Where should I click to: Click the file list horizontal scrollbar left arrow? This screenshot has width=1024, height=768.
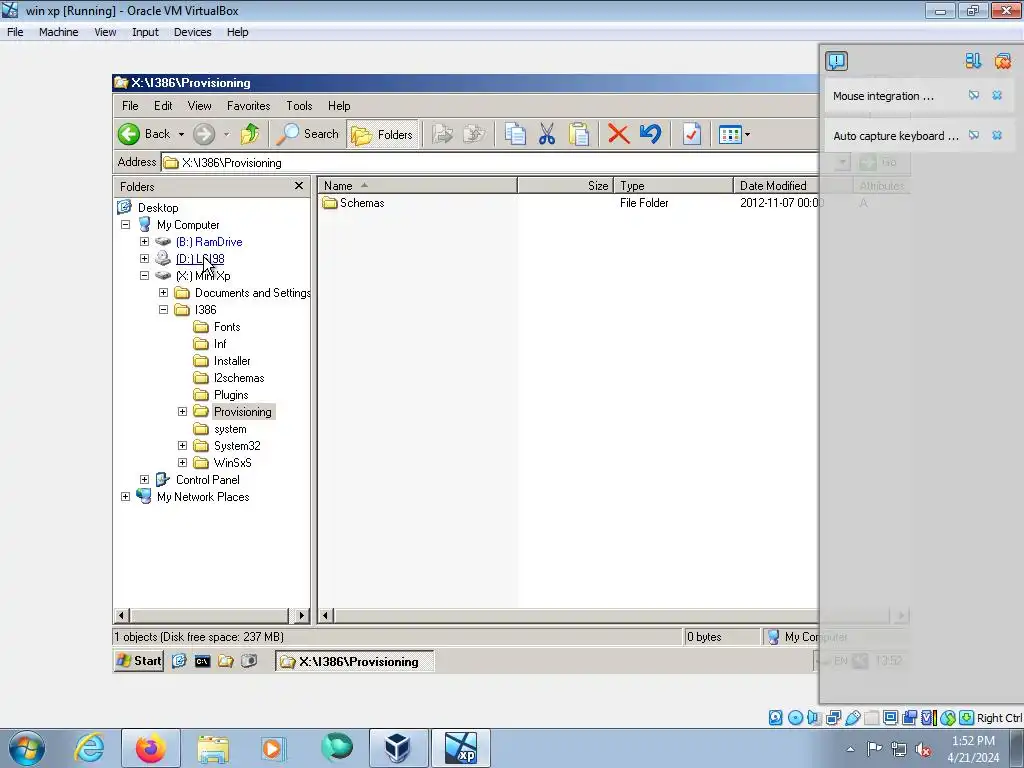[x=325, y=615]
